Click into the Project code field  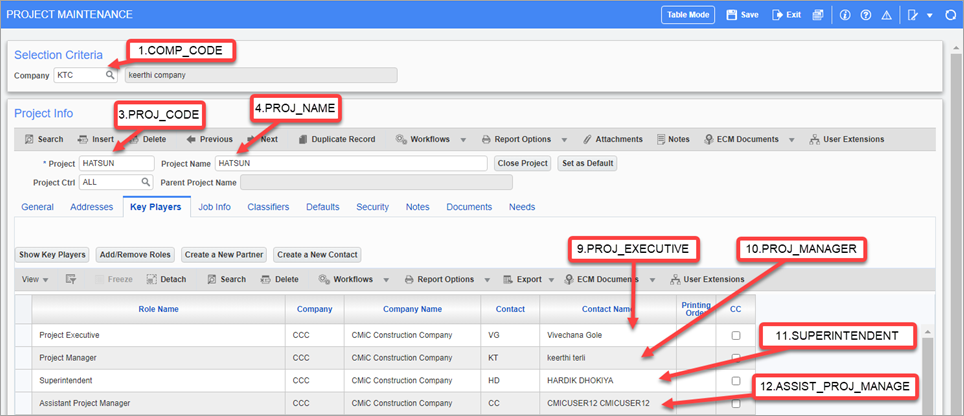point(116,163)
